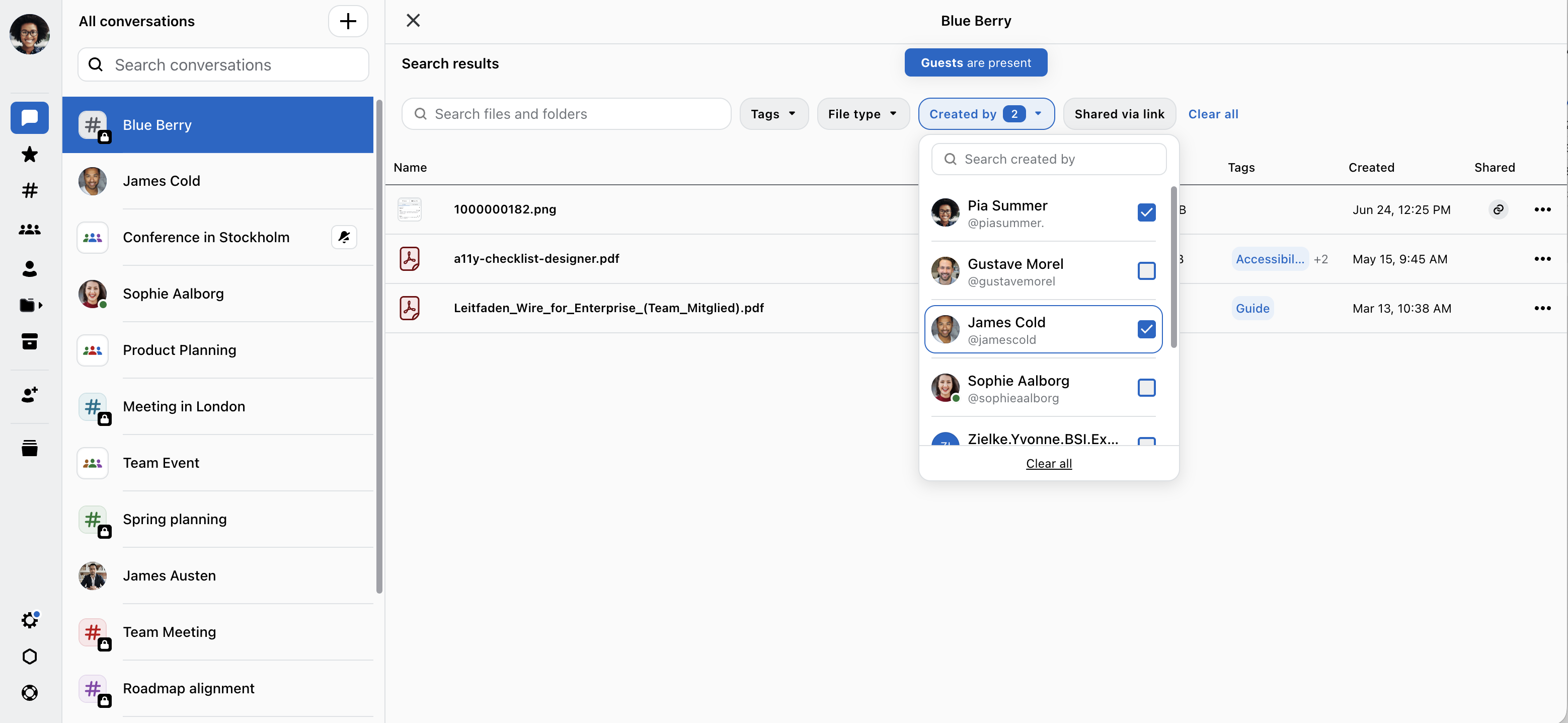Select the Blue Berry conversation
The height and width of the screenshot is (723, 1568).
[217, 125]
